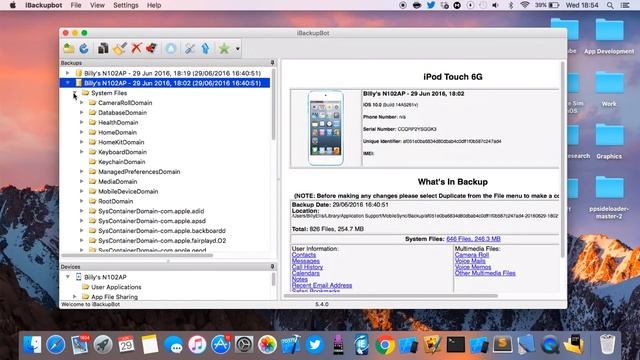The image size is (640, 360).
Task: Open the iBackupbot application menu
Action: tap(44, 5)
